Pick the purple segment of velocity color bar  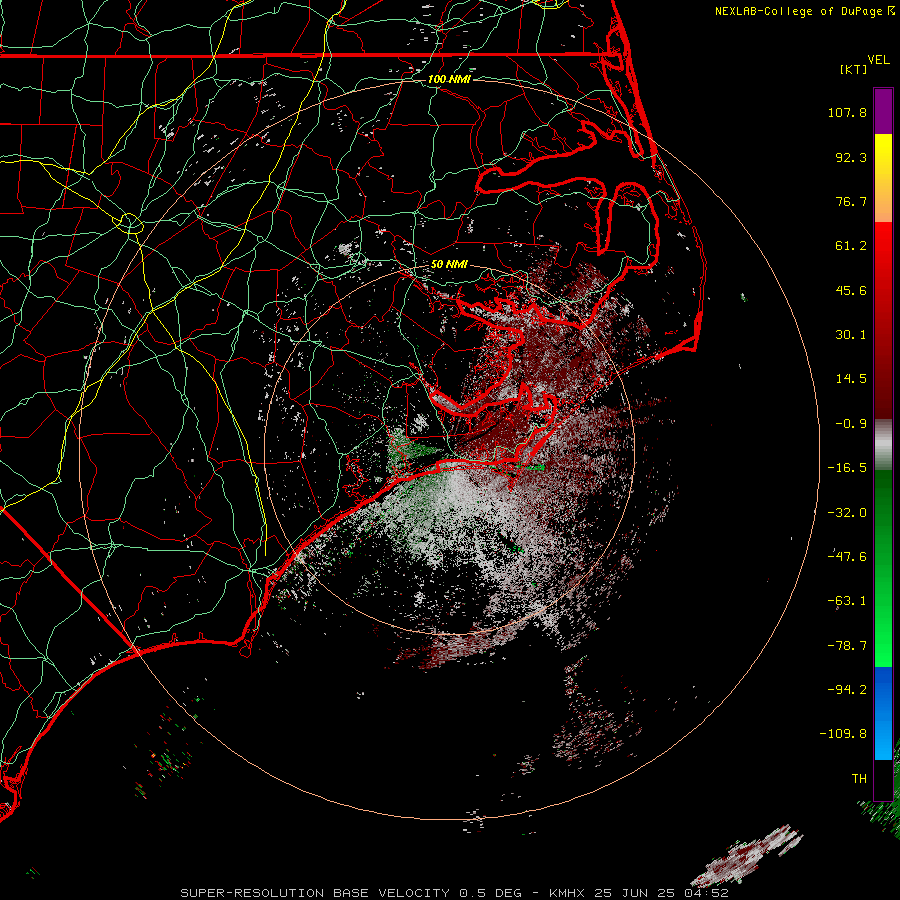click(883, 111)
